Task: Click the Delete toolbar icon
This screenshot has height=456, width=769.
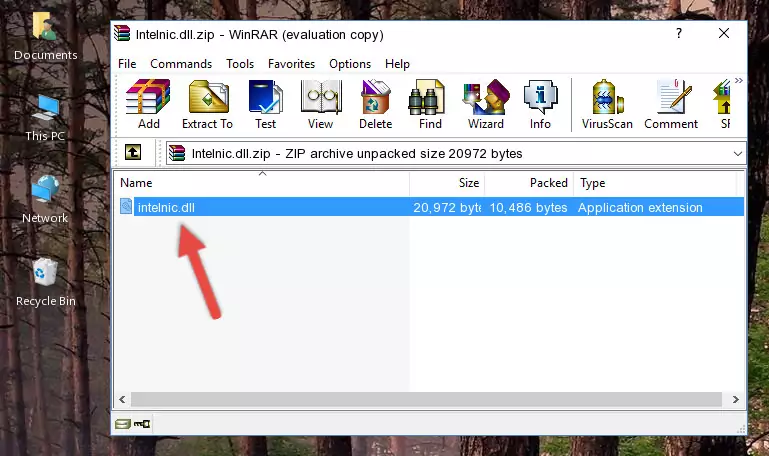Action: tap(376, 104)
